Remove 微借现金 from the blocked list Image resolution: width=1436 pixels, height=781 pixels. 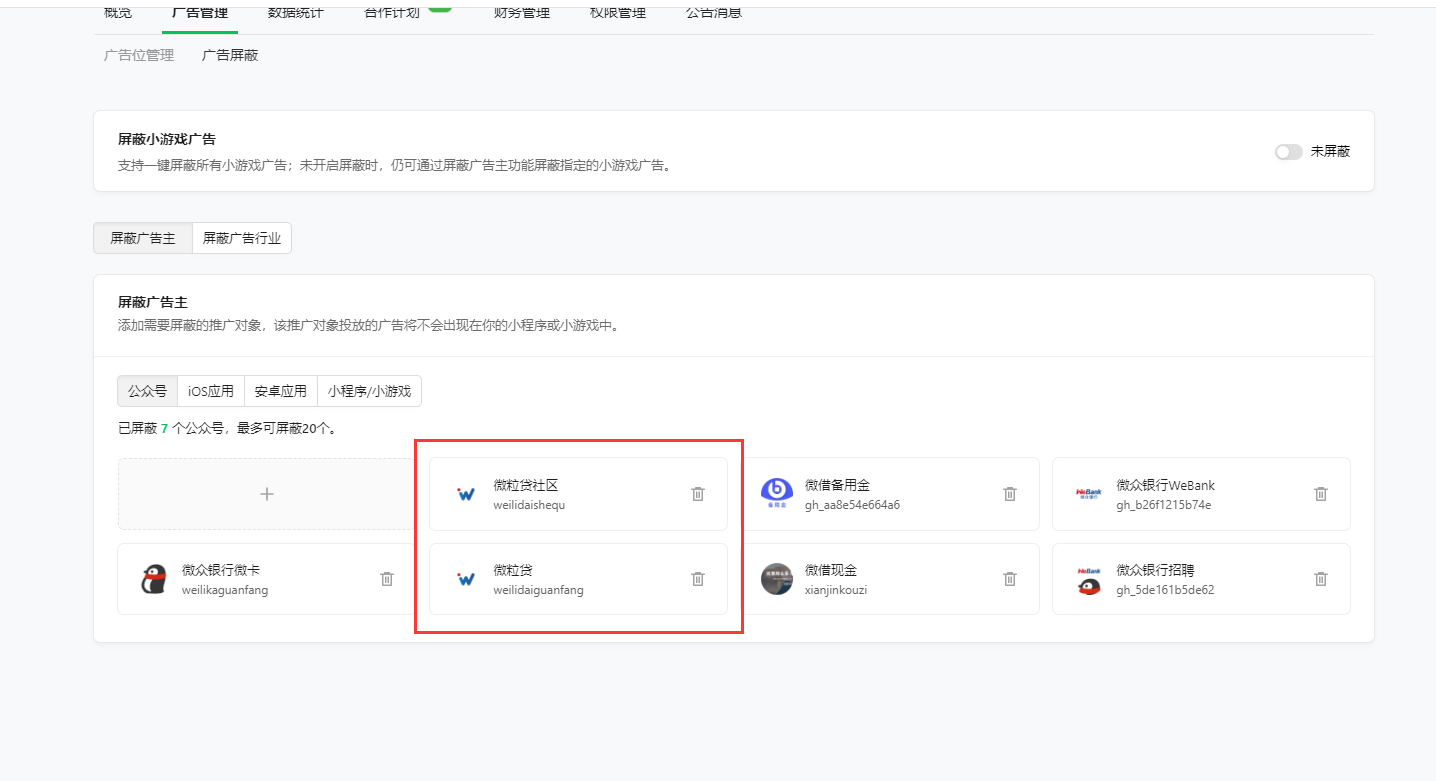[1010, 579]
